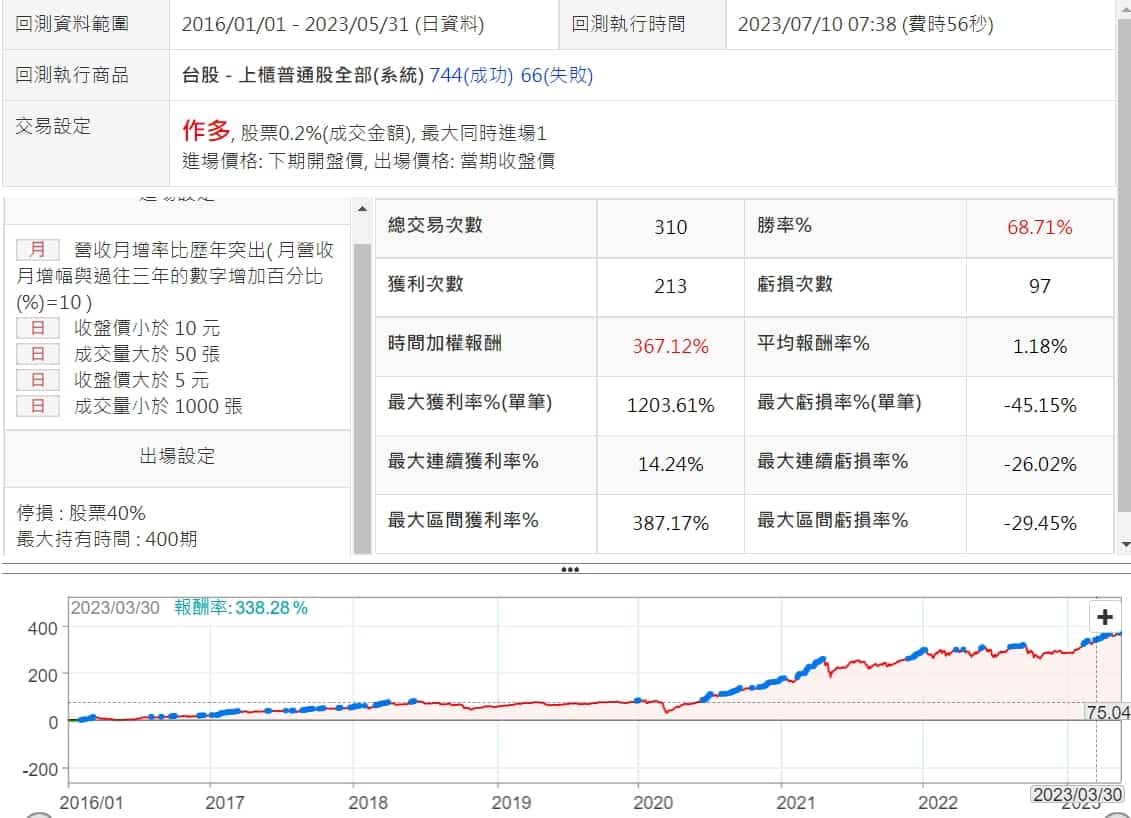Image resolution: width=1131 pixels, height=818 pixels.
Task: Click the 日 tag beside 收盤價小於 10 元
Action: click(38, 328)
